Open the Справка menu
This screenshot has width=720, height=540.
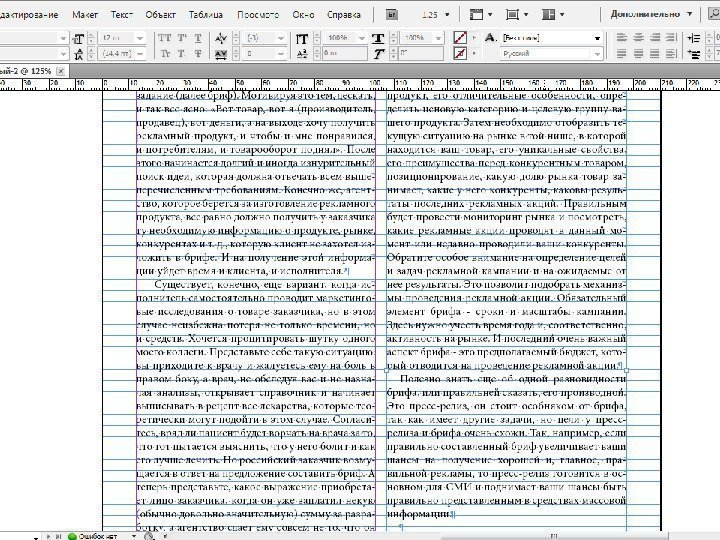click(343, 15)
